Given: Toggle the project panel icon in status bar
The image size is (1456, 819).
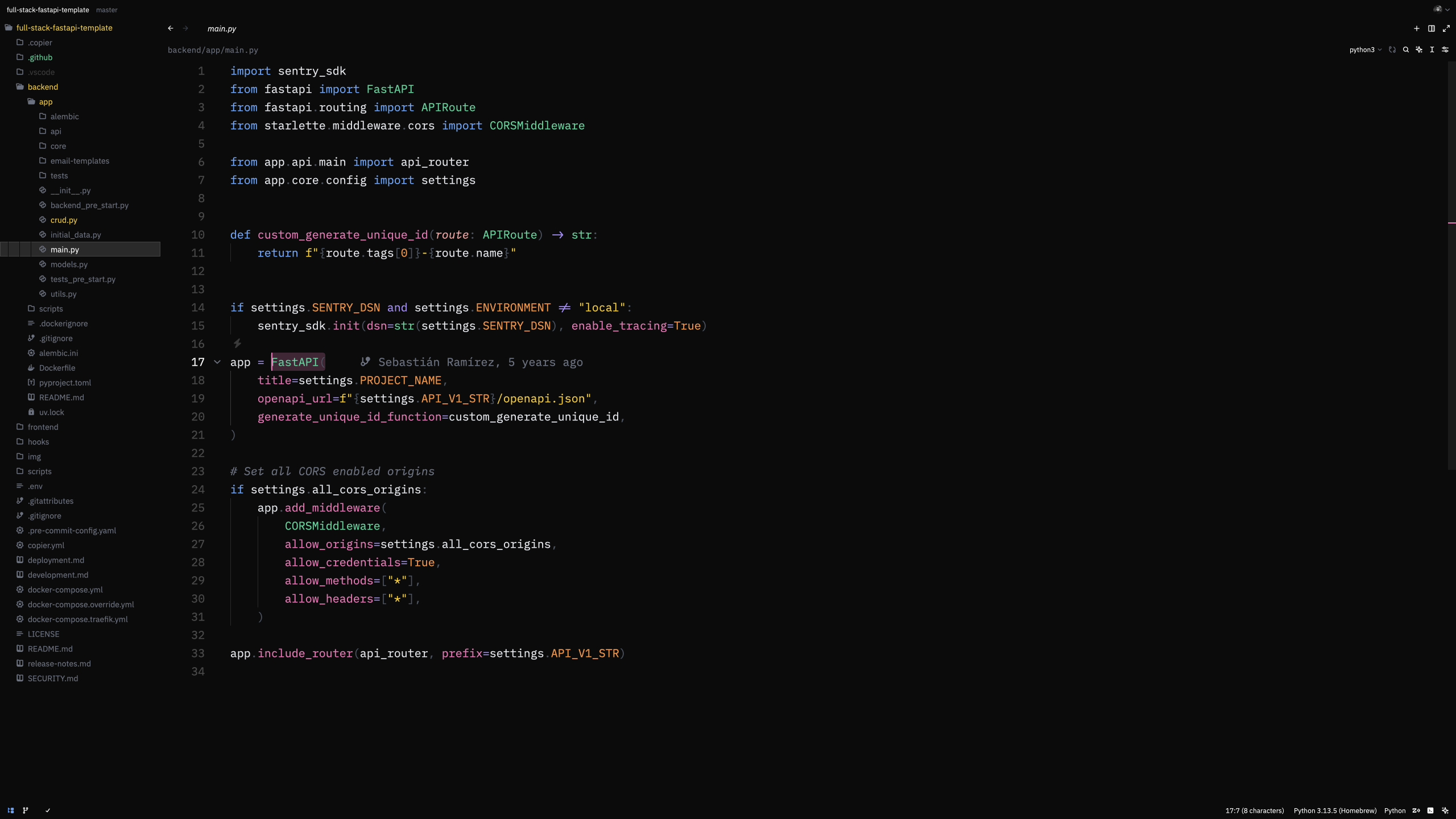Looking at the screenshot, I should pyautogui.click(x=11, y=810).
